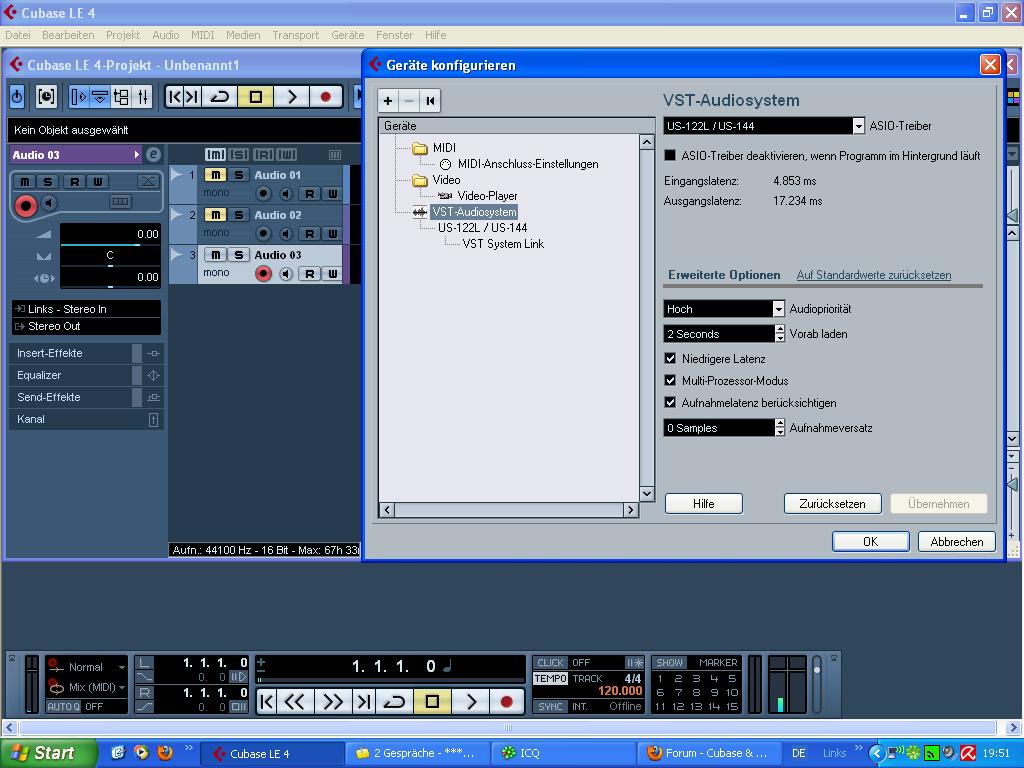Open the Mixer from project toolbar
This screenshot has width=1024, height=768.
142,97
